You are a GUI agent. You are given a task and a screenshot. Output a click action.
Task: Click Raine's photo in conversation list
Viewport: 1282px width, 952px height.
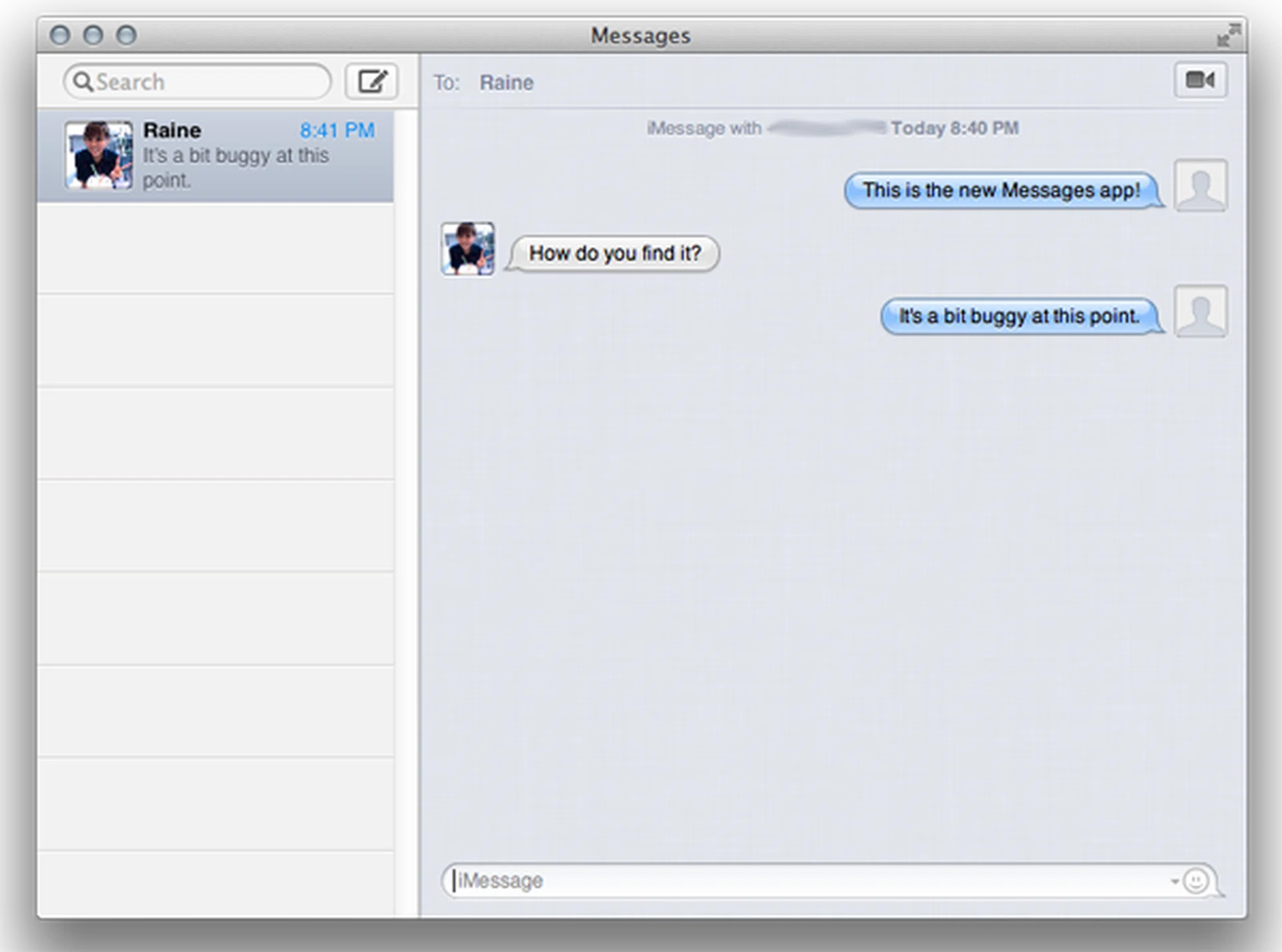pos(99,155)
